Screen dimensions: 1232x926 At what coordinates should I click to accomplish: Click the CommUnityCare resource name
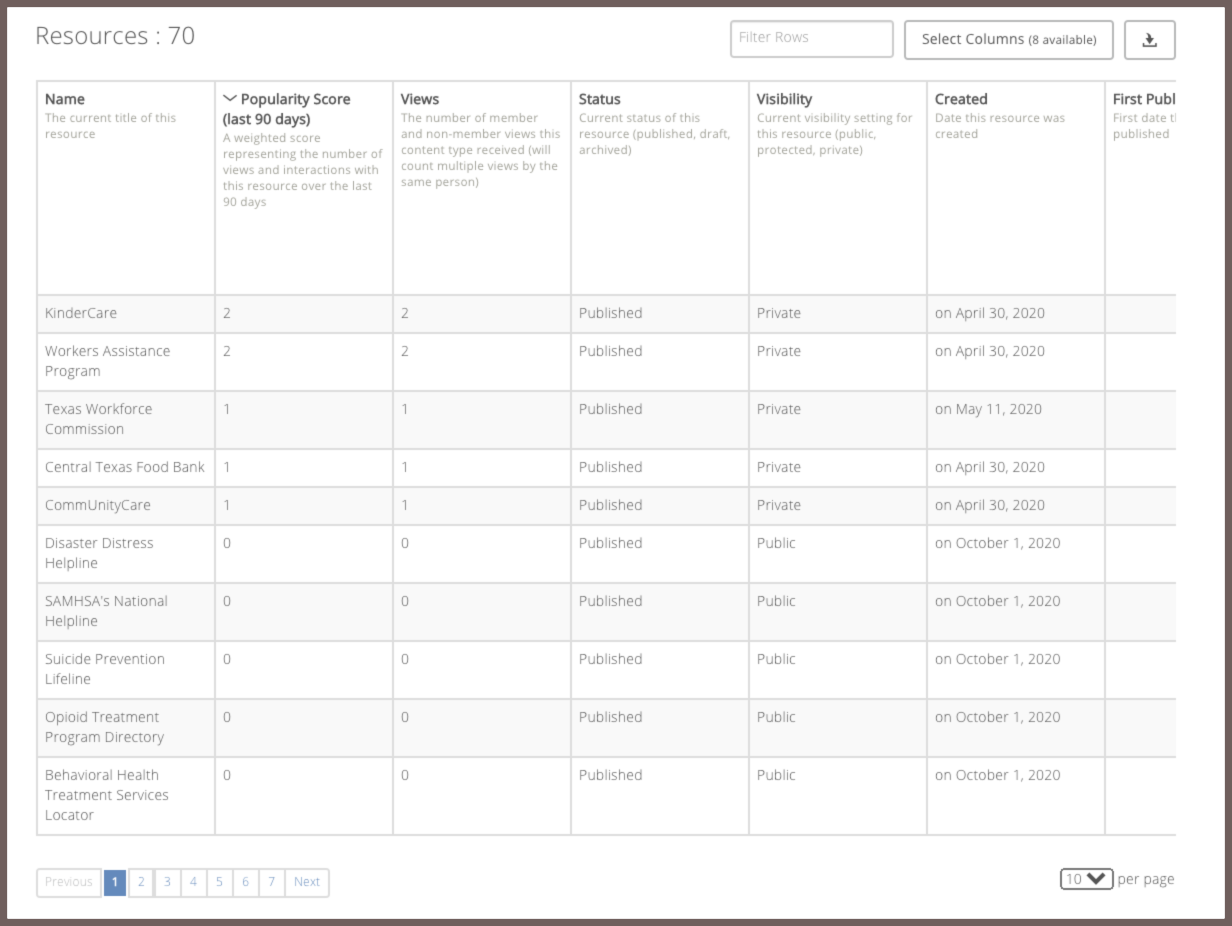pos(98,505)
